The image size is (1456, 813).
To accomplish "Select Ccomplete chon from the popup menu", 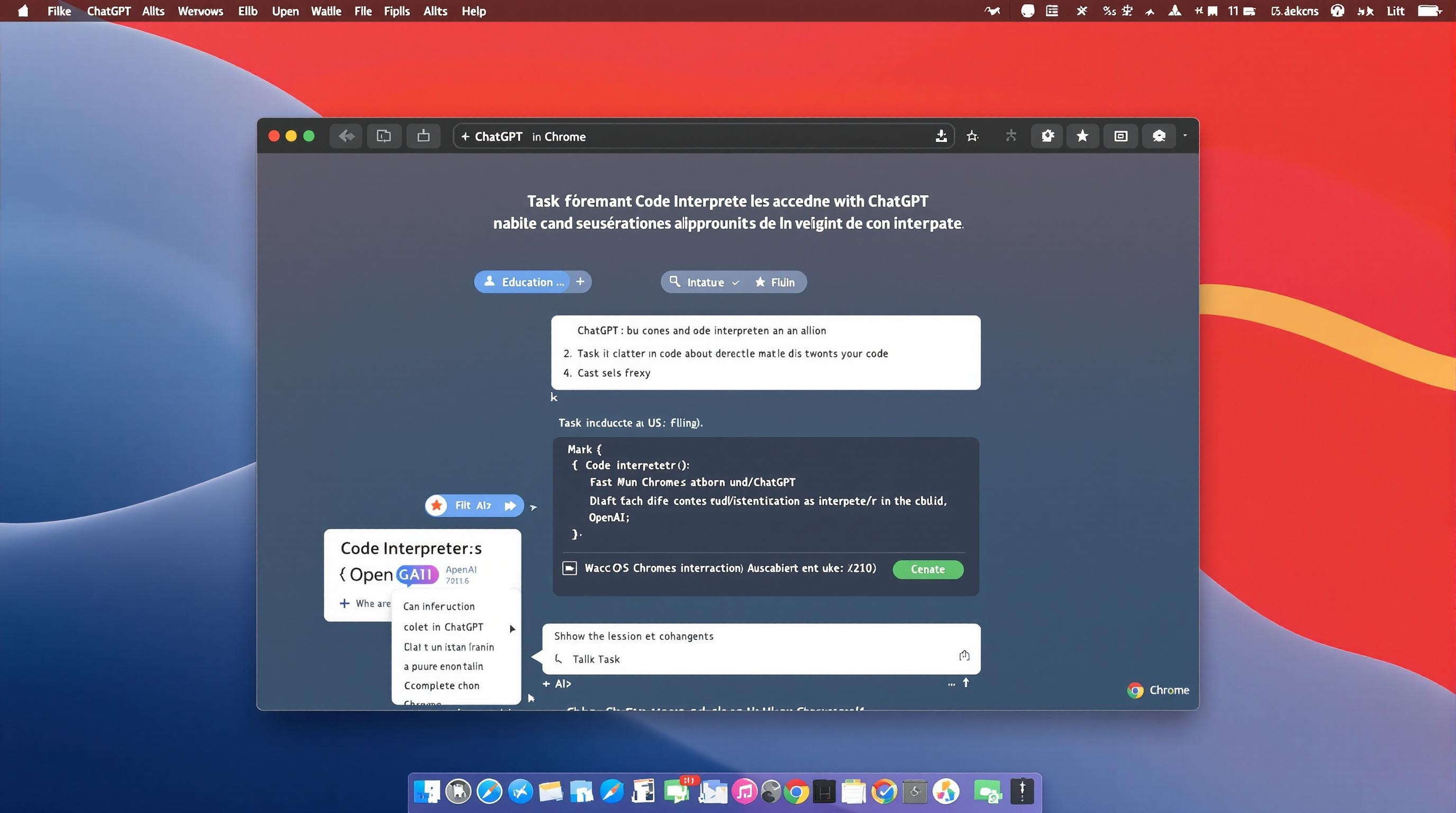I will pyautogui.click(x=441, y=685).
